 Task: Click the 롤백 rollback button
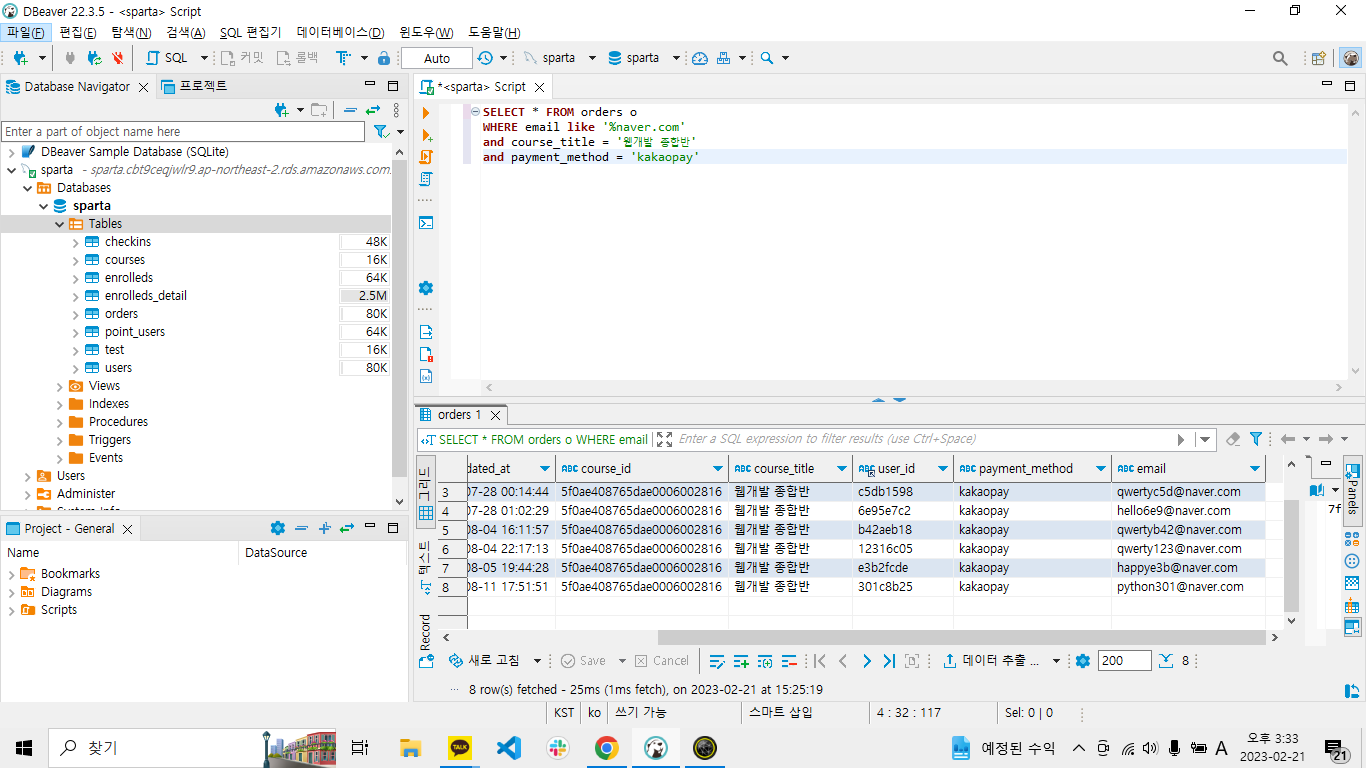point(298,58)
